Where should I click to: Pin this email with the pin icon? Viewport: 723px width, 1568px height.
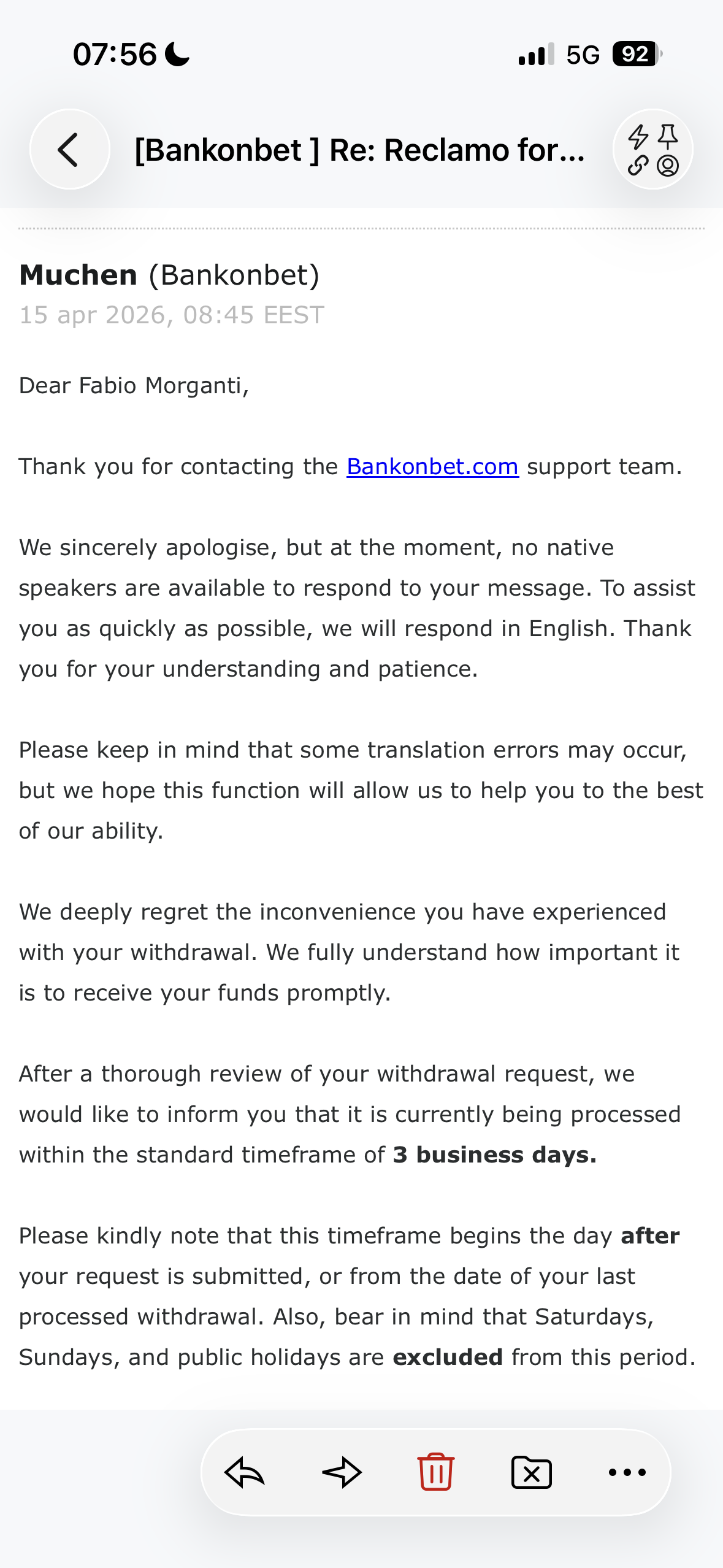coord(668,137)
